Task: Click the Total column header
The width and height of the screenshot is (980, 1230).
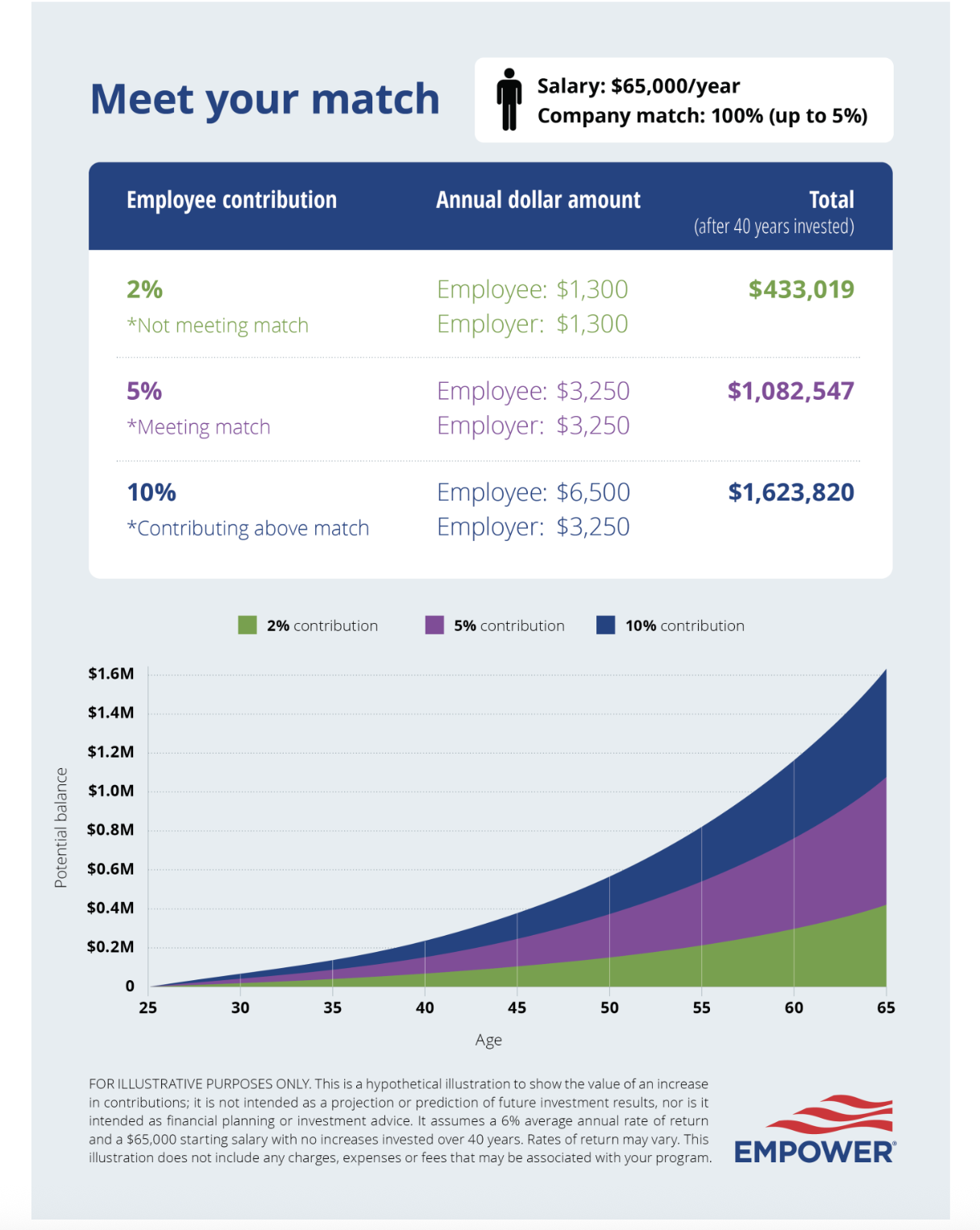Action: [x=831, y=200]
